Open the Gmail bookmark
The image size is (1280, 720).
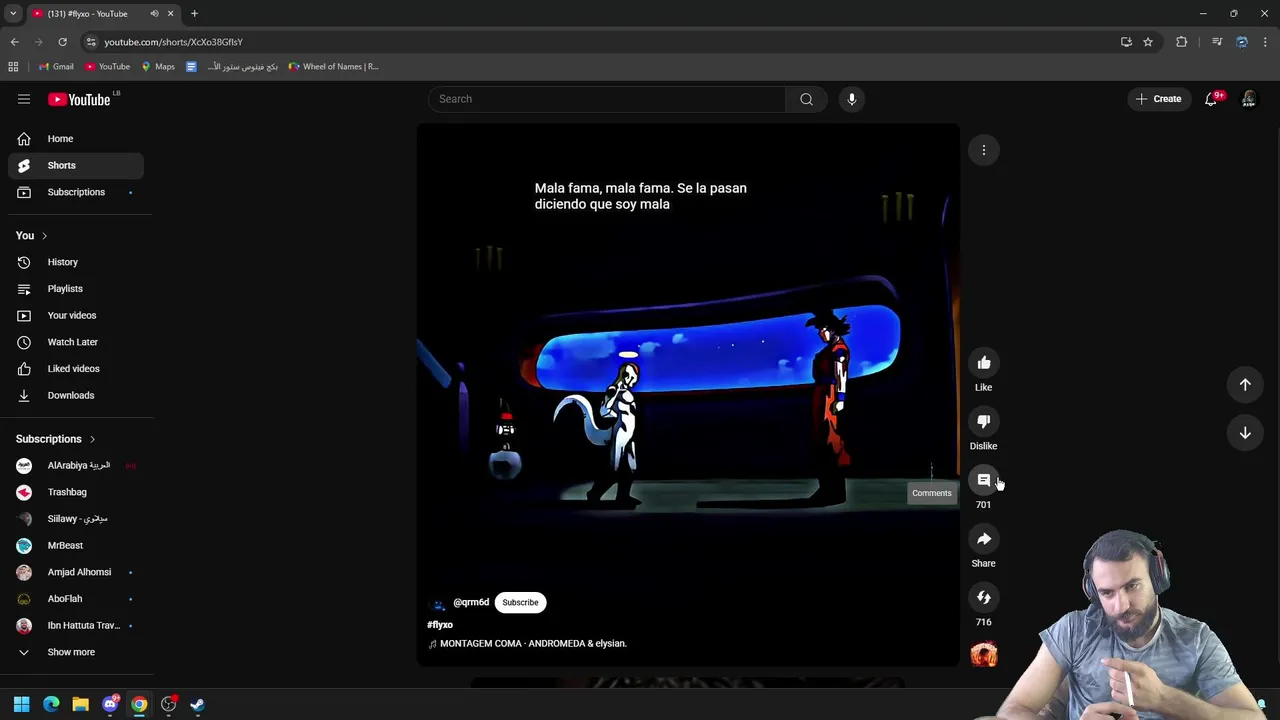point(56,67)
